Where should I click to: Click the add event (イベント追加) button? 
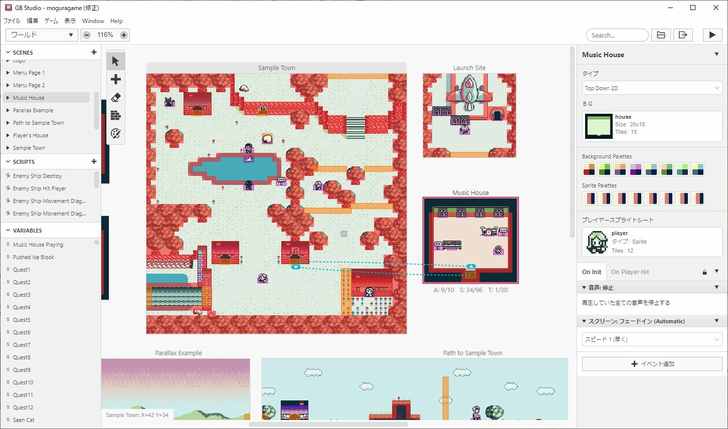[x=652, y=364]
